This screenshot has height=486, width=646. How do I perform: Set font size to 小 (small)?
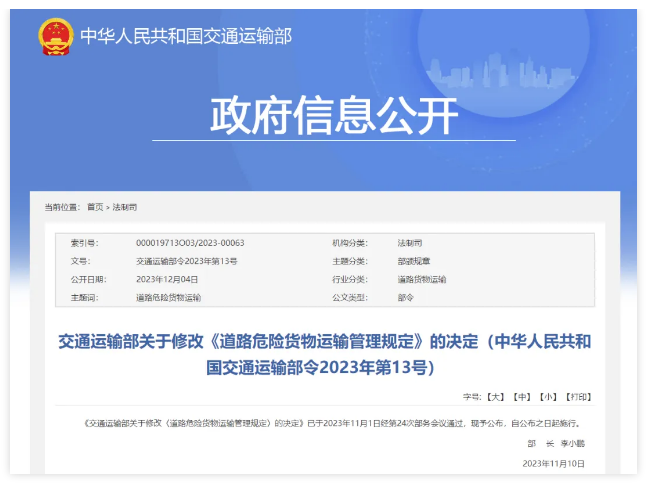pos(549,397)
